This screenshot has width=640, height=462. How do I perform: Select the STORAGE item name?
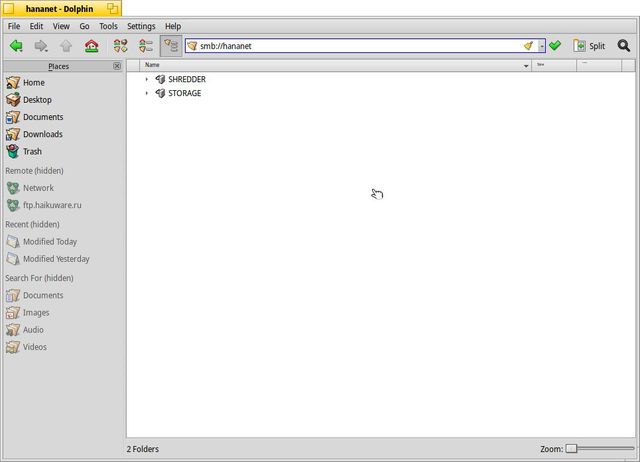tap(184, 93)
